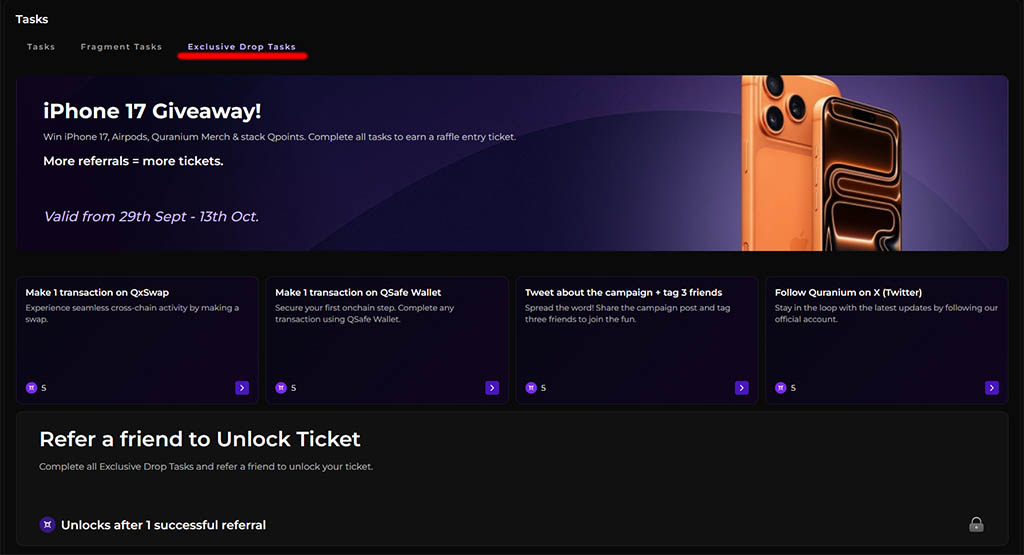Click the Qpoints coin icon on Tweet campaign card
This screenshot has width=1024, height=555.
point(531,388)
